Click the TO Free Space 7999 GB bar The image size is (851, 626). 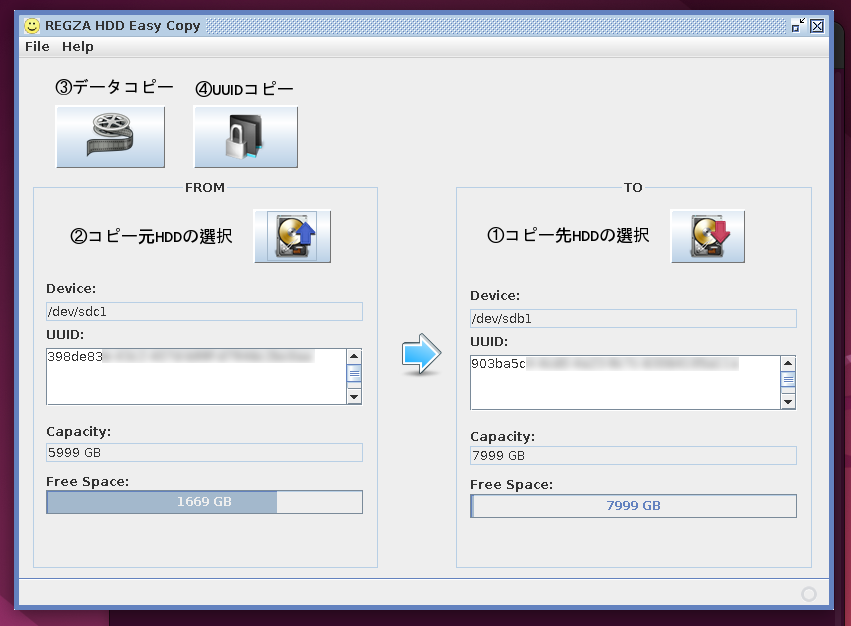[x=633, y=506]
